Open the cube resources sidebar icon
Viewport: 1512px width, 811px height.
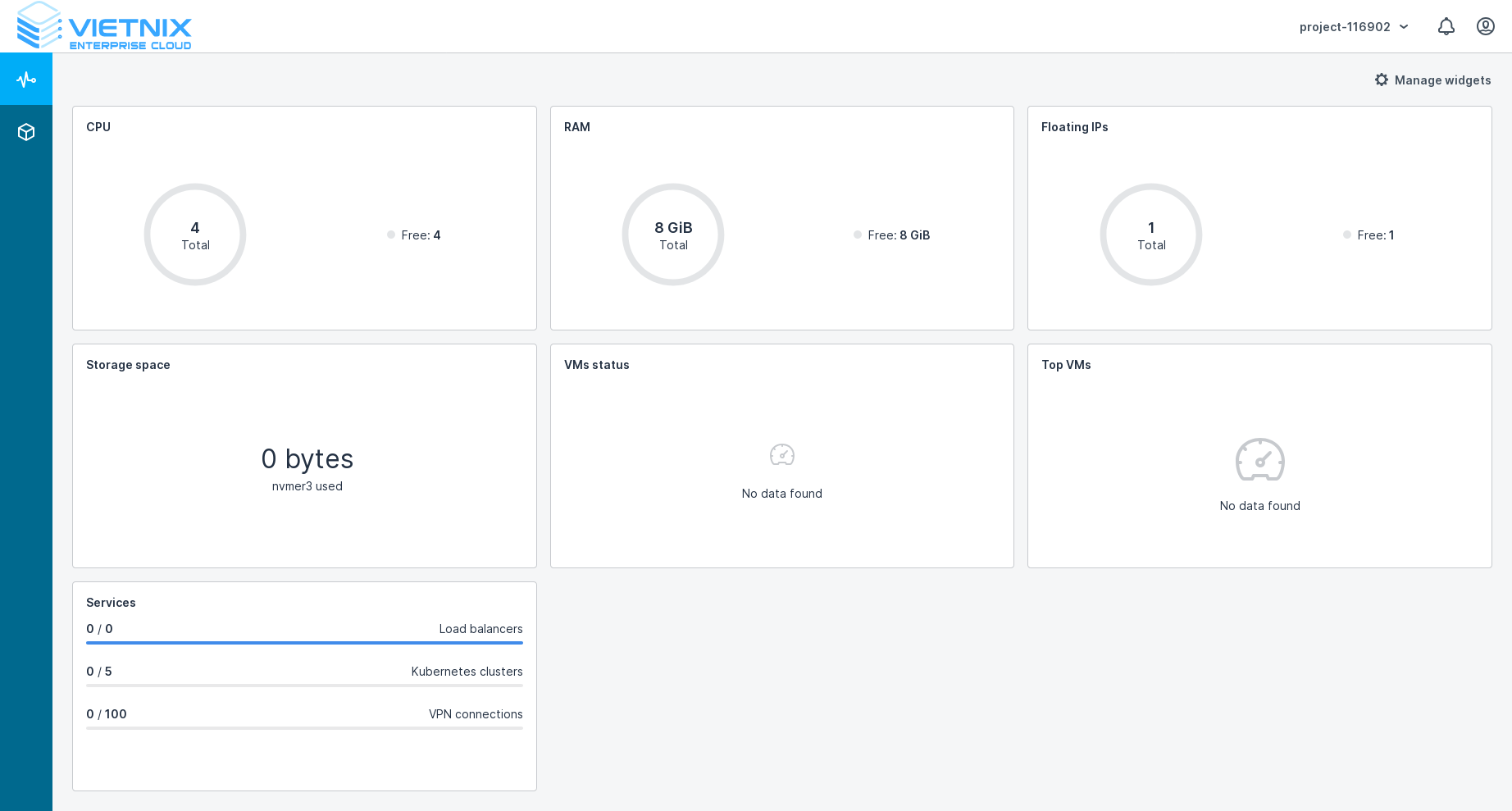pos(26,132)
